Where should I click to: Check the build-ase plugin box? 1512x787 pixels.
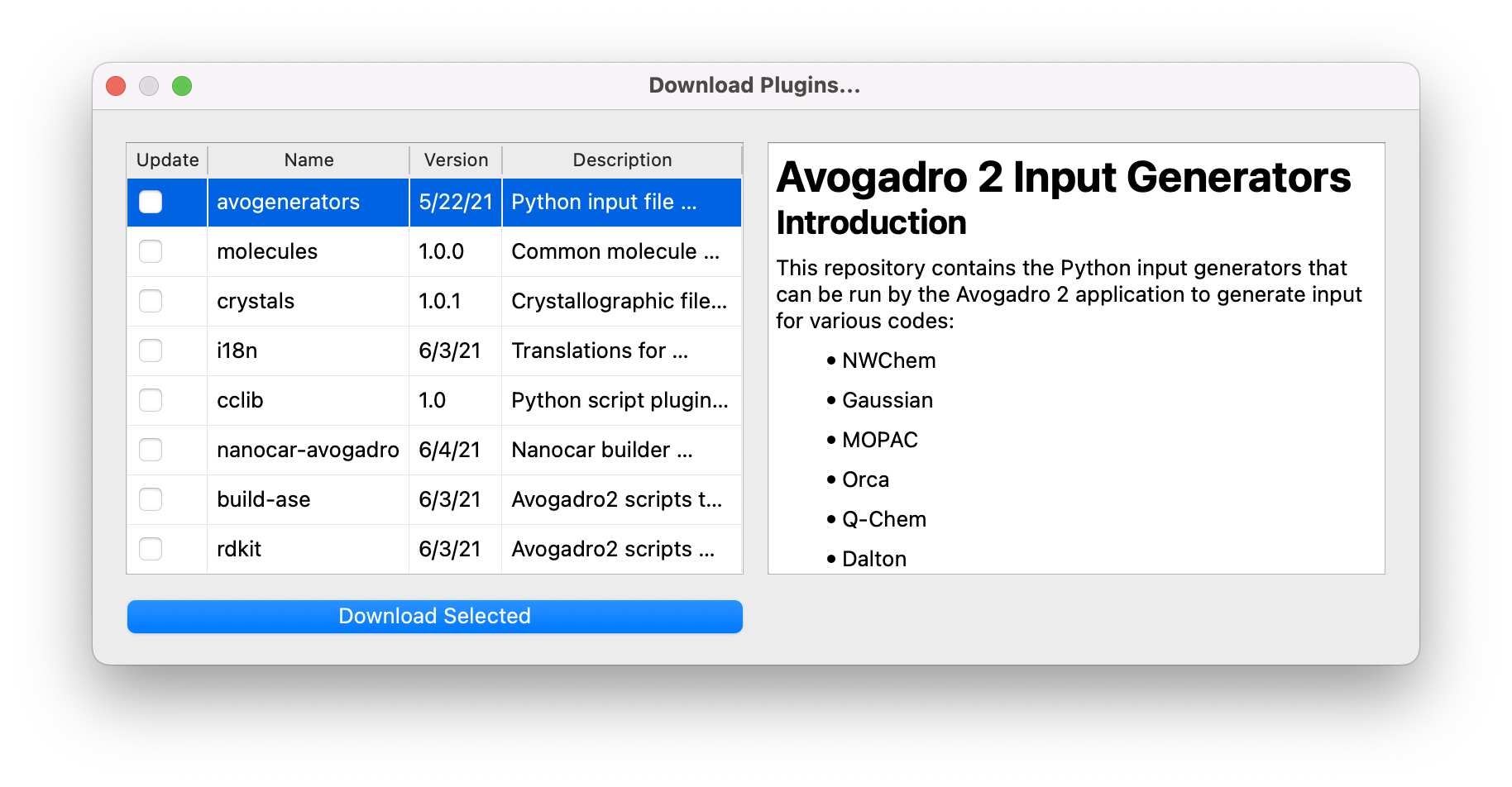pyautogui.click(x=151, y=499)
